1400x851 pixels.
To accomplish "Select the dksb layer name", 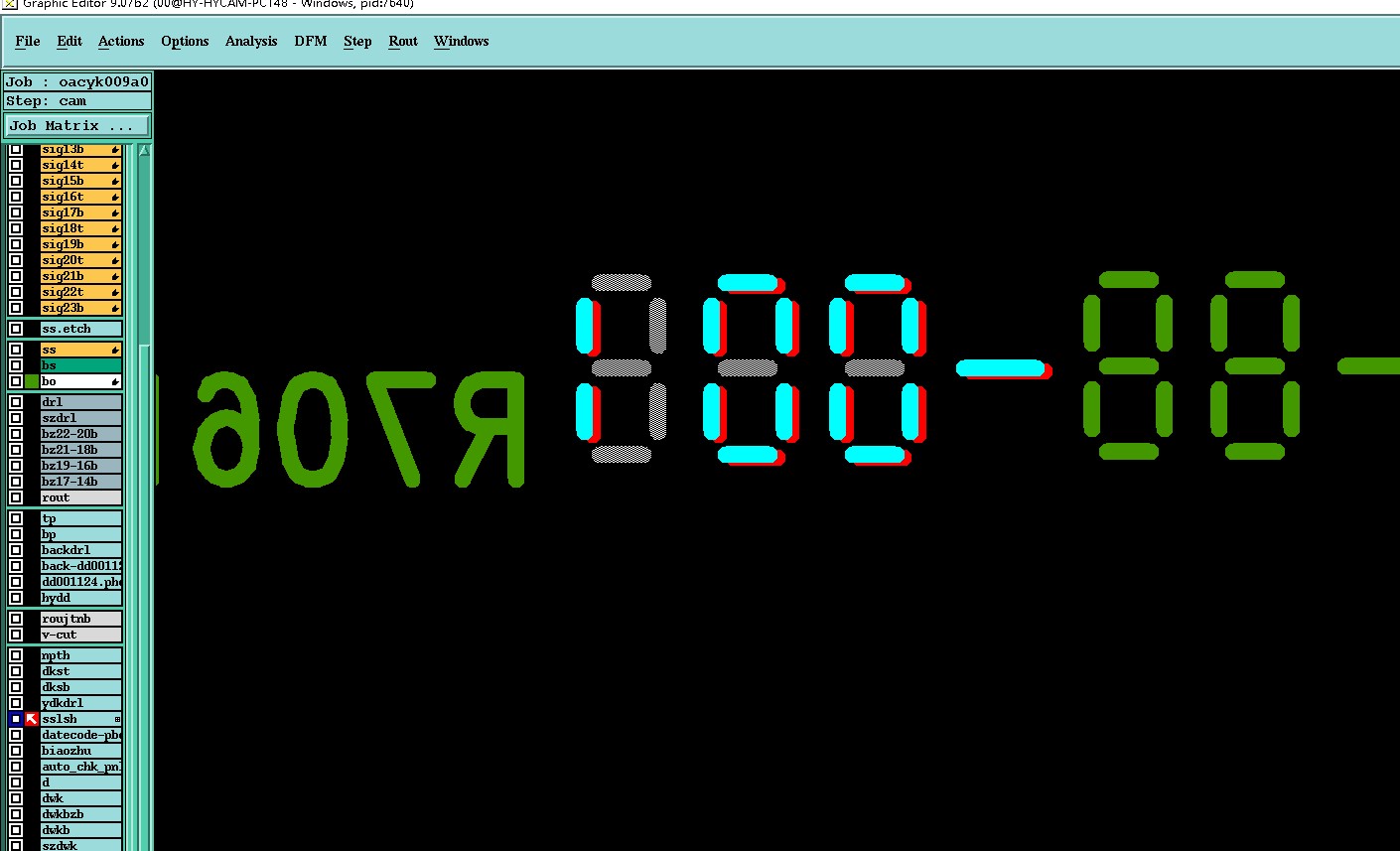I will [x=81, y=687].
